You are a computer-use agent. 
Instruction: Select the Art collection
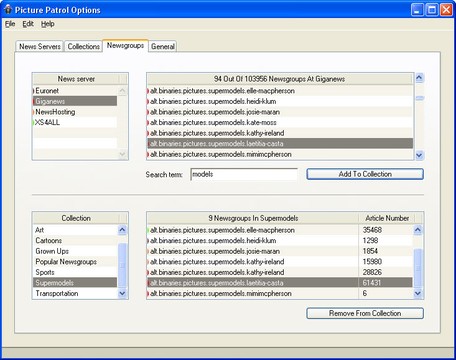coord(75,230)
